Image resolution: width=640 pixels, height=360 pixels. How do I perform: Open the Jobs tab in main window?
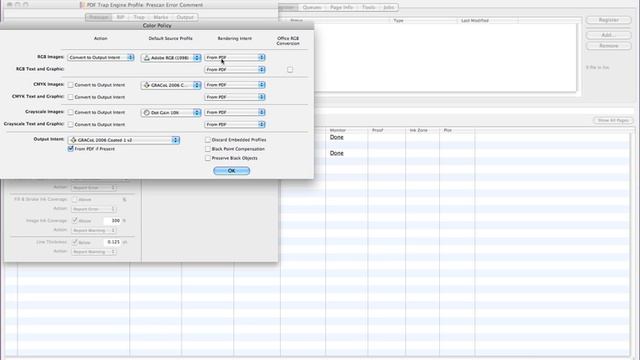[x=389, y=7]
